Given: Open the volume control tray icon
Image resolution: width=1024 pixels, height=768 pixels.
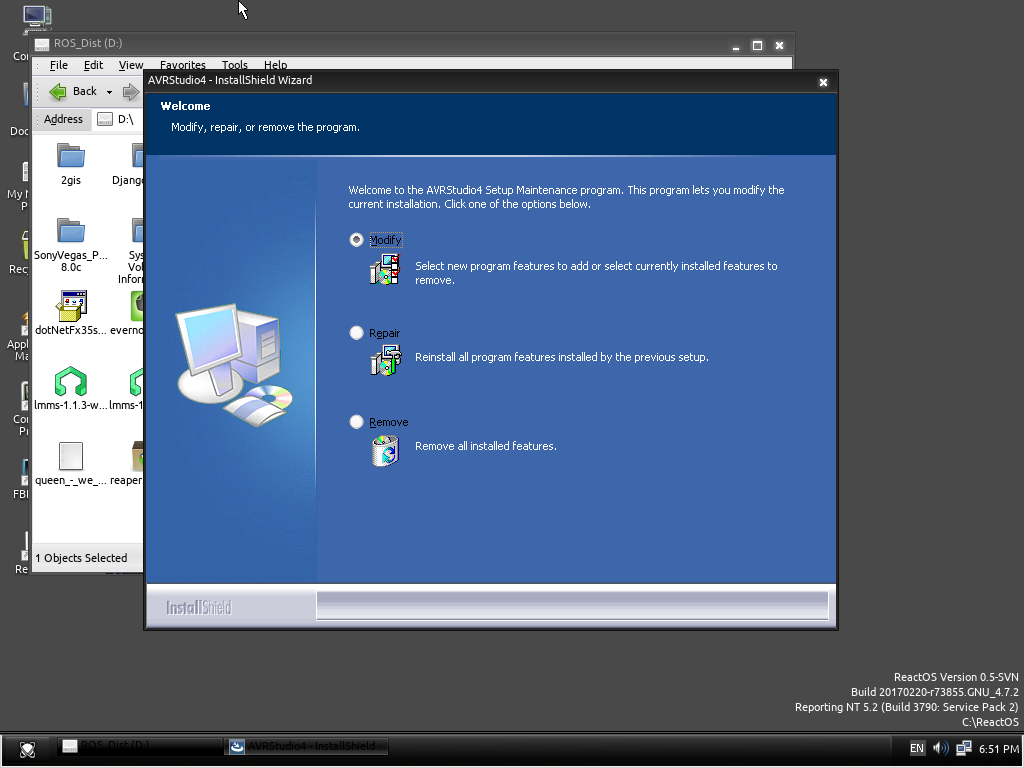Looking at the screenshot, I should coord(940,748).
